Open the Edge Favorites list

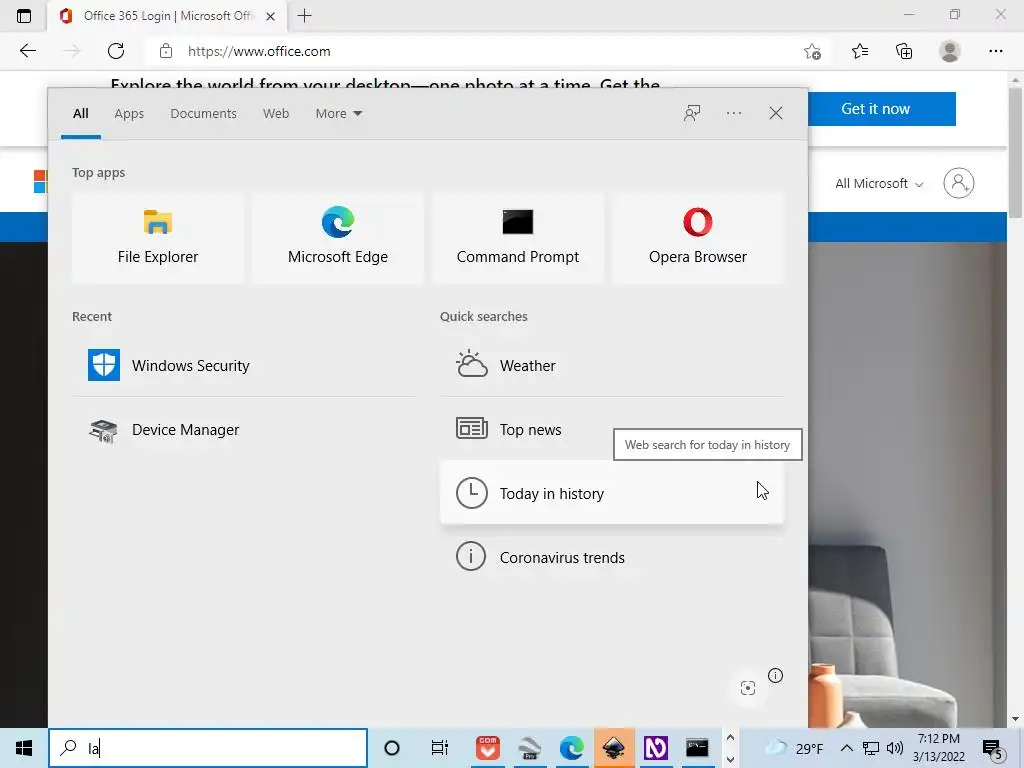coord(860,51)
